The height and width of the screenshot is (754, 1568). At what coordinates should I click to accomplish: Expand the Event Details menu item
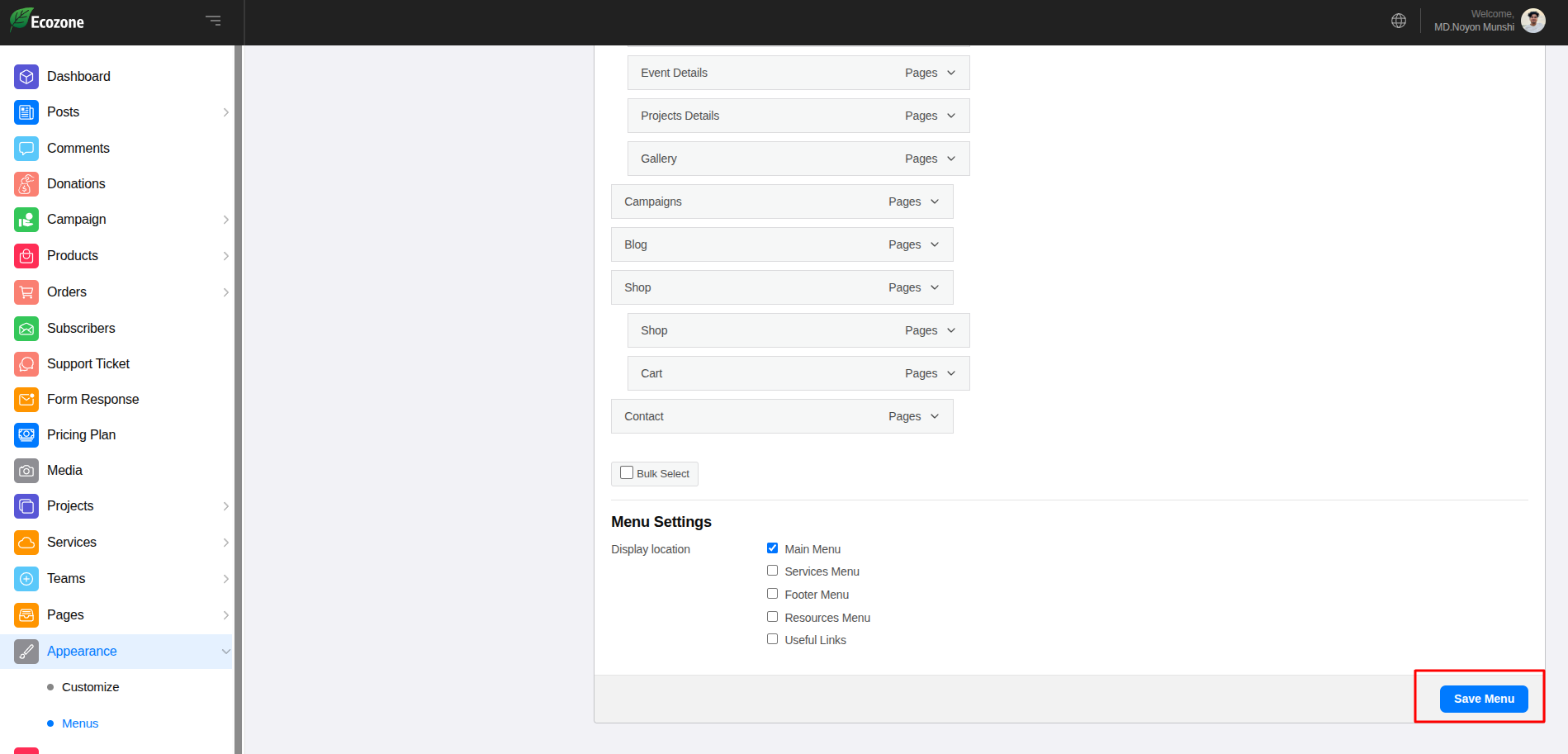point(951,73)
